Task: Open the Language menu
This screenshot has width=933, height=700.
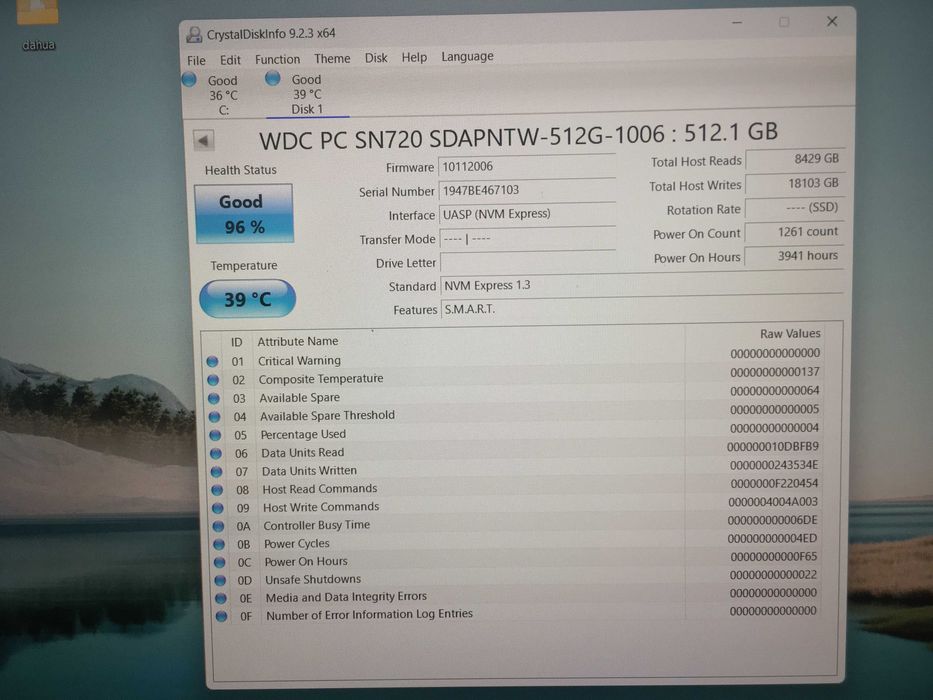Action: (x=467, y=57)
